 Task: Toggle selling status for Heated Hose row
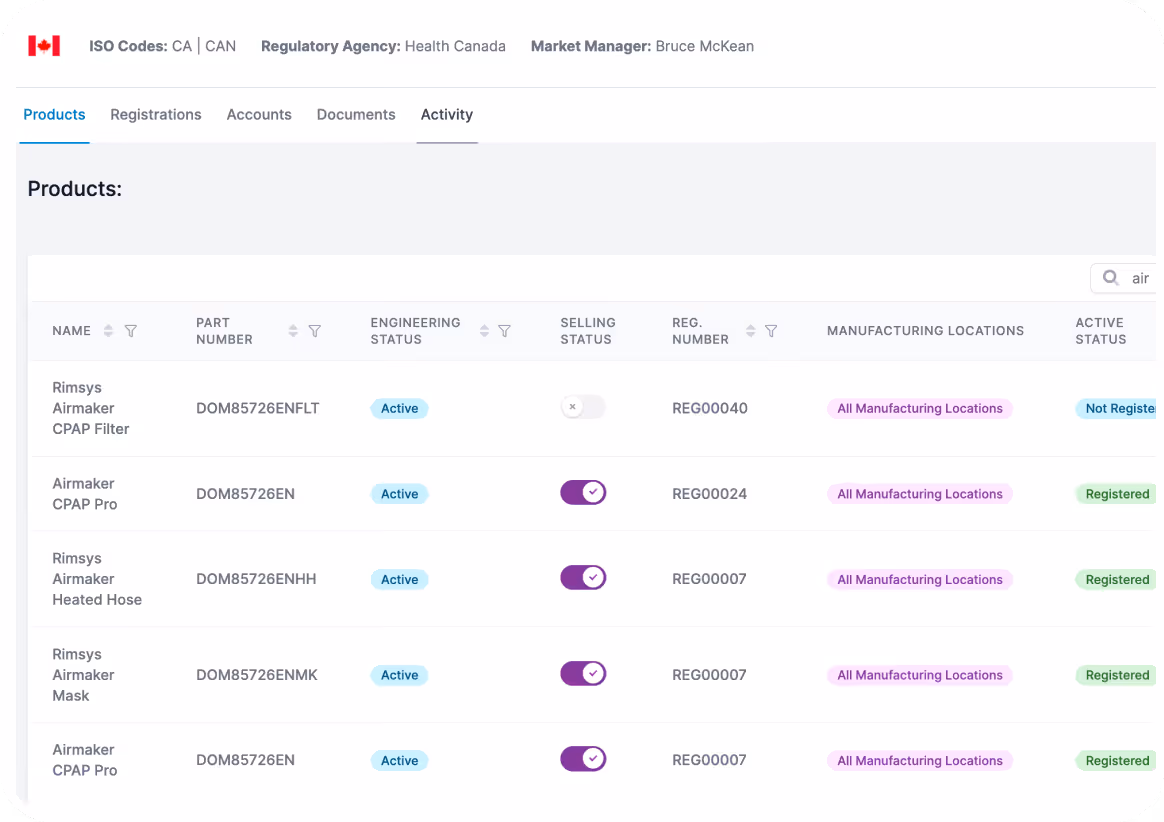(x=583, y=578)
